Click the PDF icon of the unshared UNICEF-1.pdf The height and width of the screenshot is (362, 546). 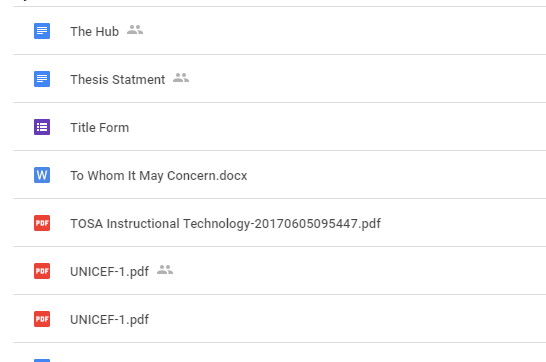(42, 319)
